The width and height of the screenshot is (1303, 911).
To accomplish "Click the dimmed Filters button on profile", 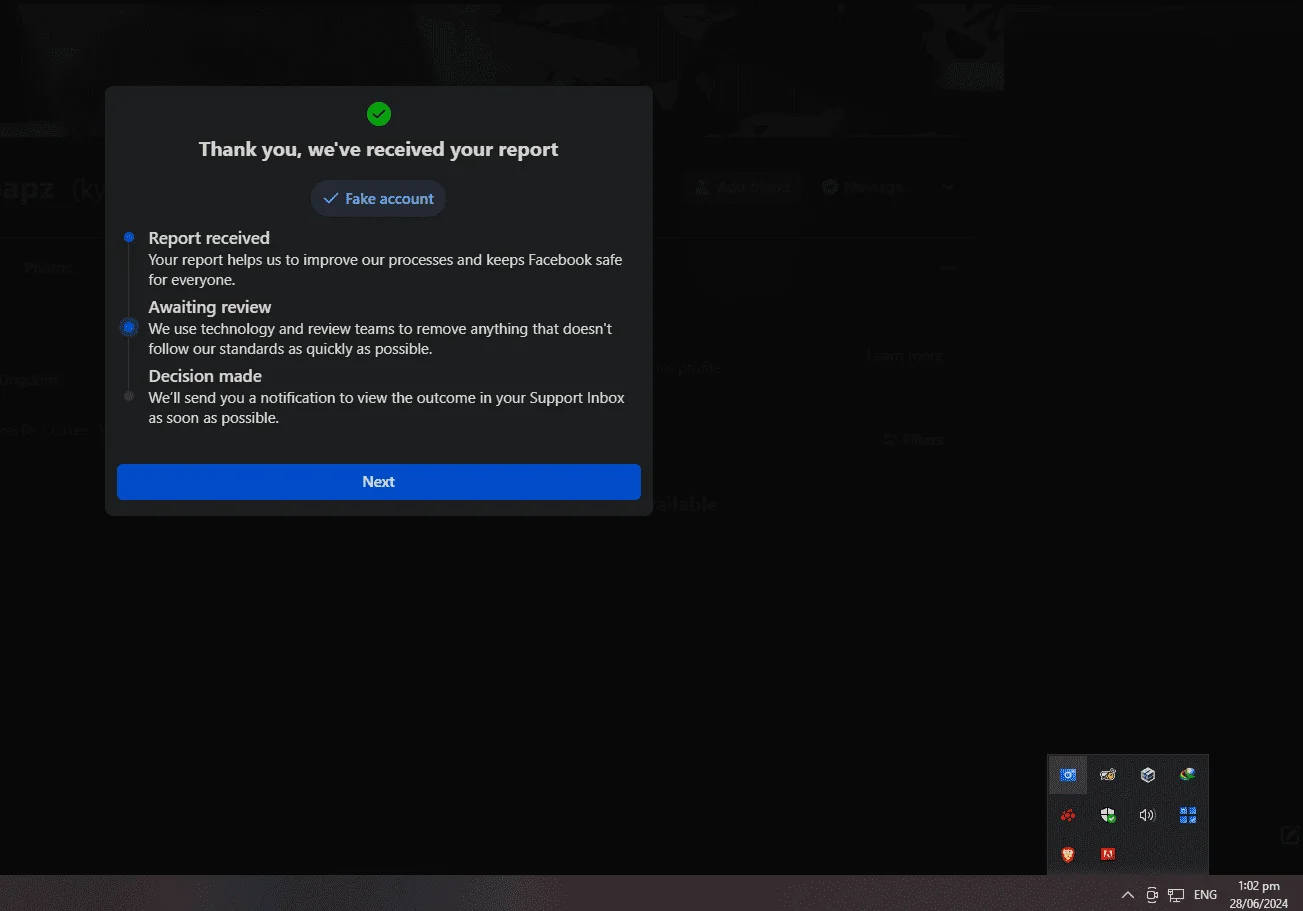I will point(913,440).
